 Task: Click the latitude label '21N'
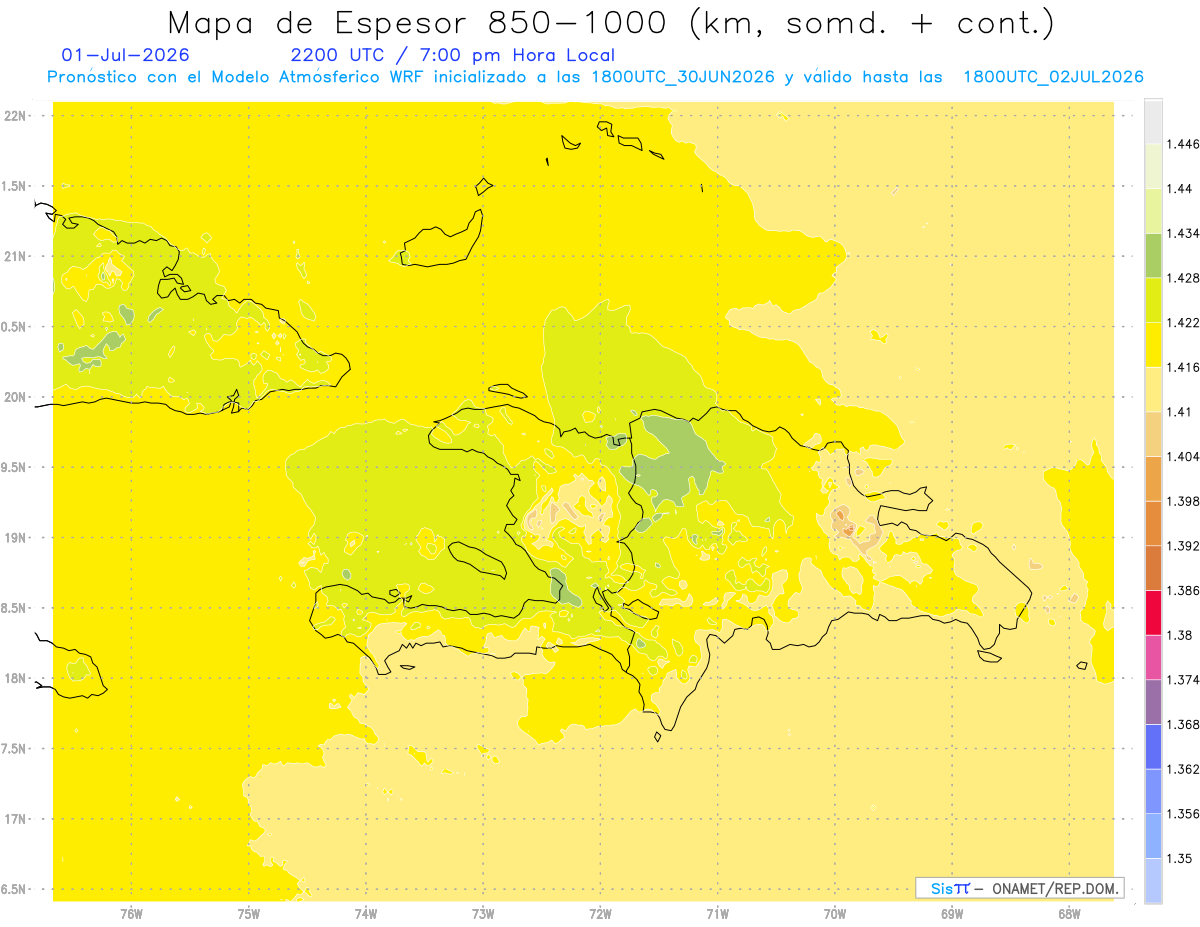[16, 257]
